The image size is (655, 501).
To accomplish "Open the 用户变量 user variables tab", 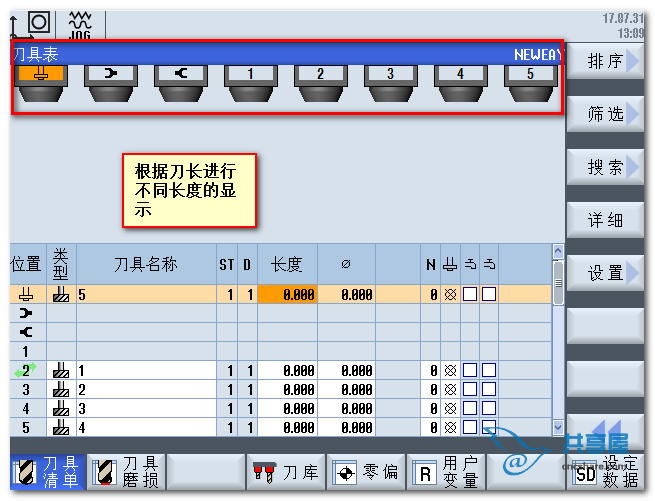I will point(447,472).
